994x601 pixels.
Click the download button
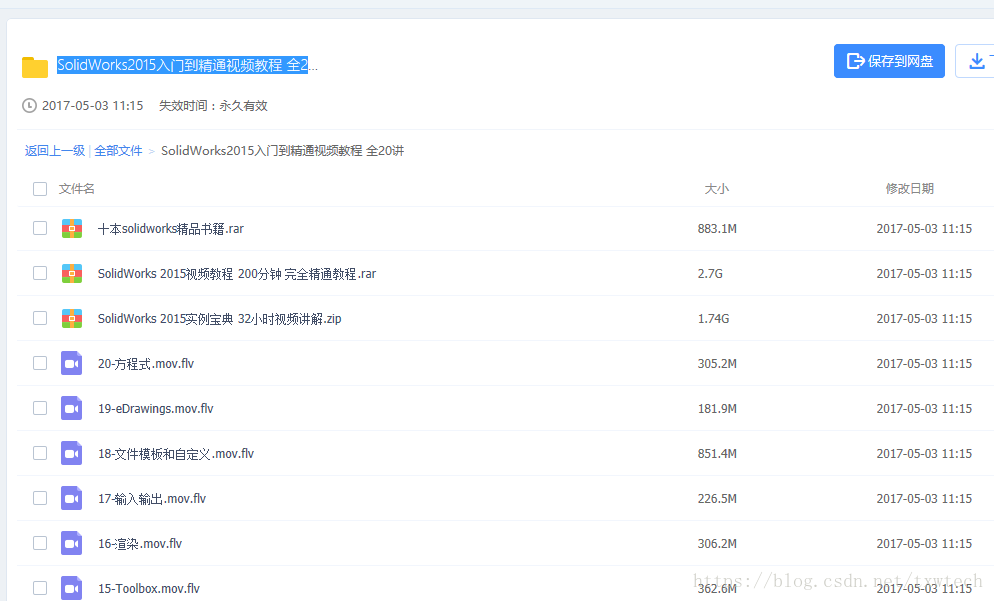(x=975, y=61)
